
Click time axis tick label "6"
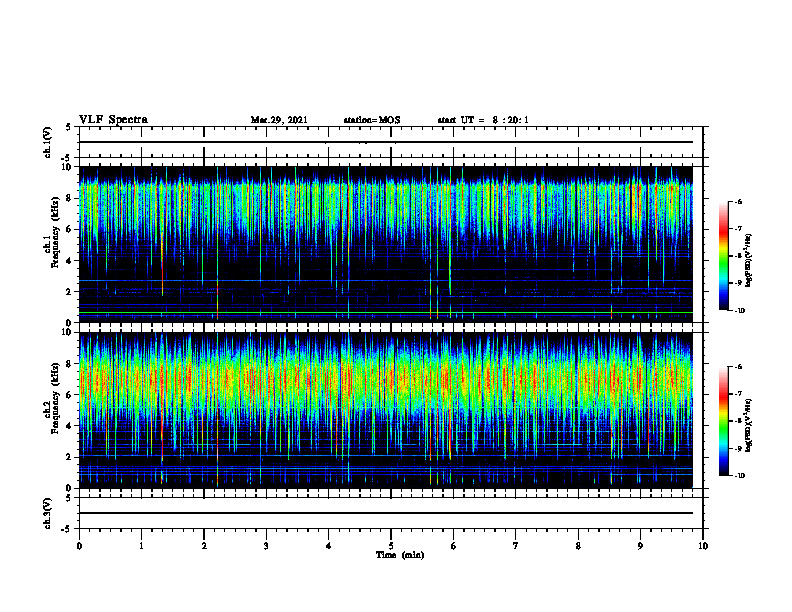(453, 546)
